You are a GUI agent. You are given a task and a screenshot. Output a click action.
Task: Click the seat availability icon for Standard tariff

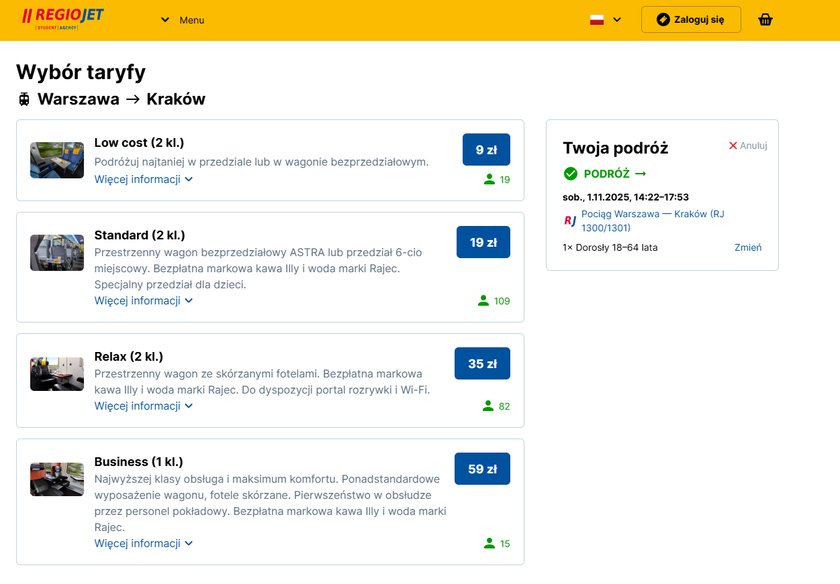coord(484,301)
